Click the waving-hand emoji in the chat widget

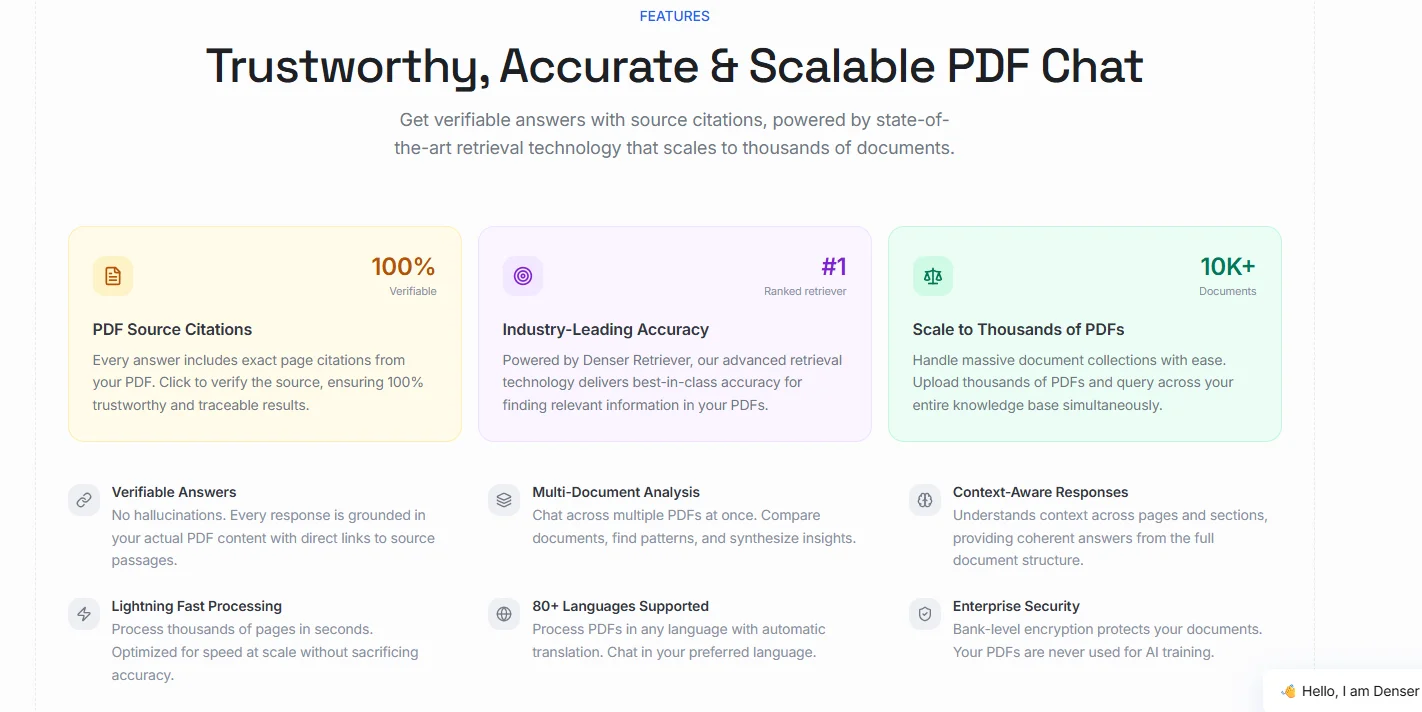pos(1287,690)
